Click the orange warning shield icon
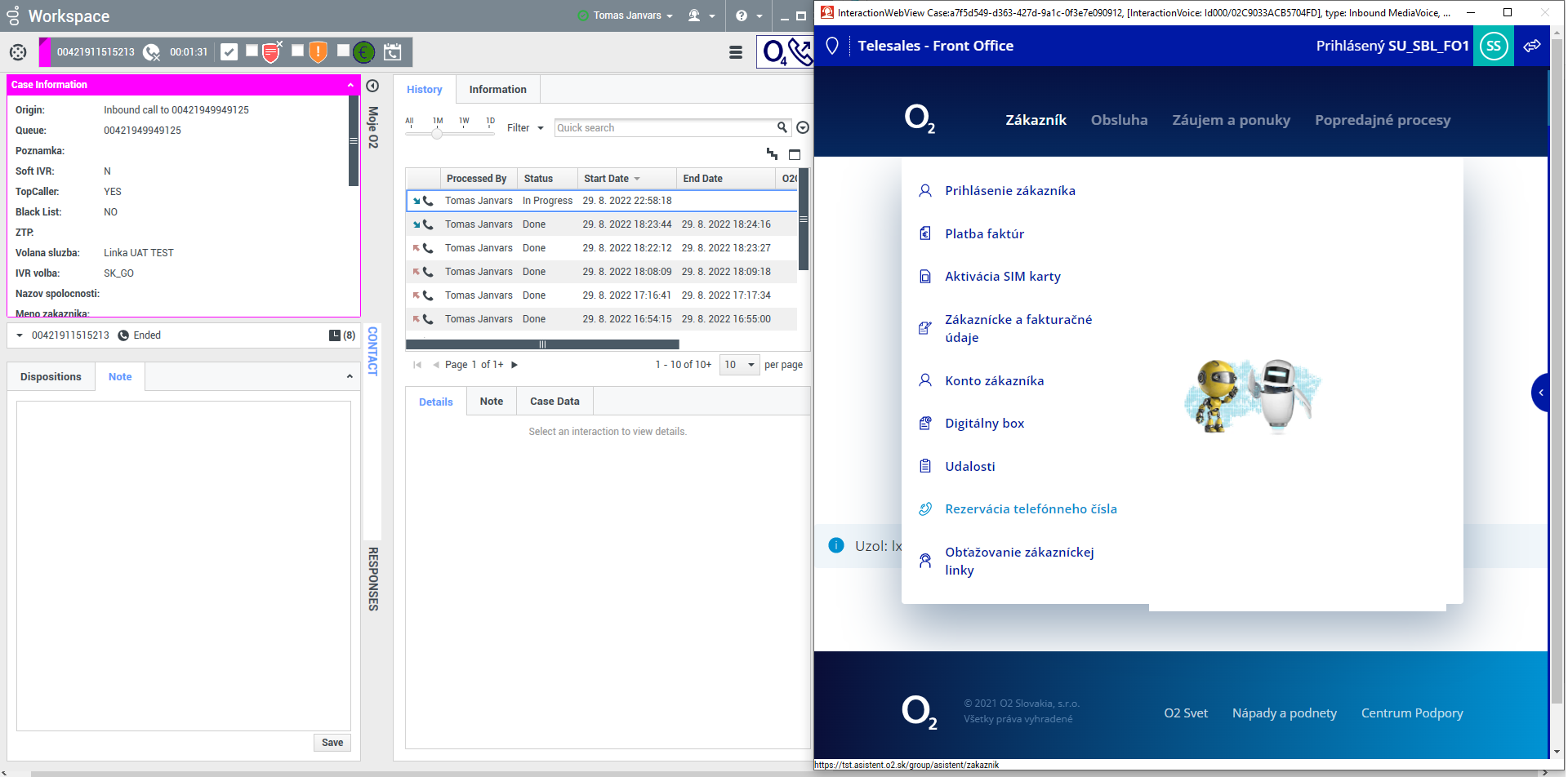The height and width of the screenshot is (777, 1568). (318, 52)
